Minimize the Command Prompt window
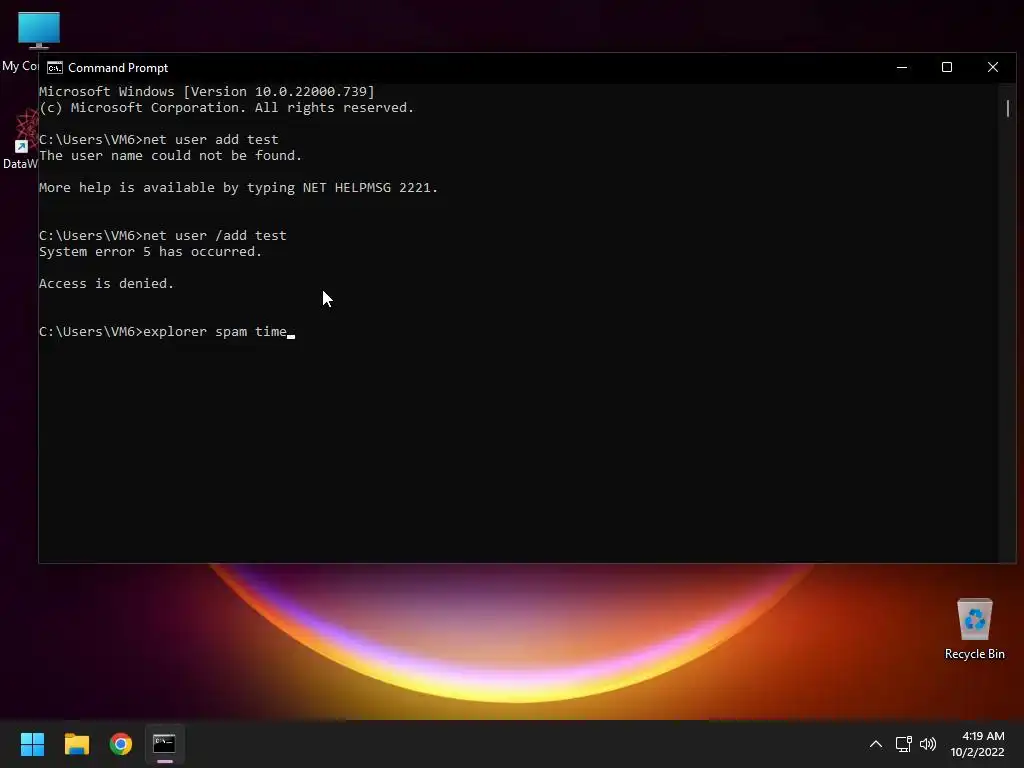1024x768 pixels. pyautogui.click(x=902, y=67)
